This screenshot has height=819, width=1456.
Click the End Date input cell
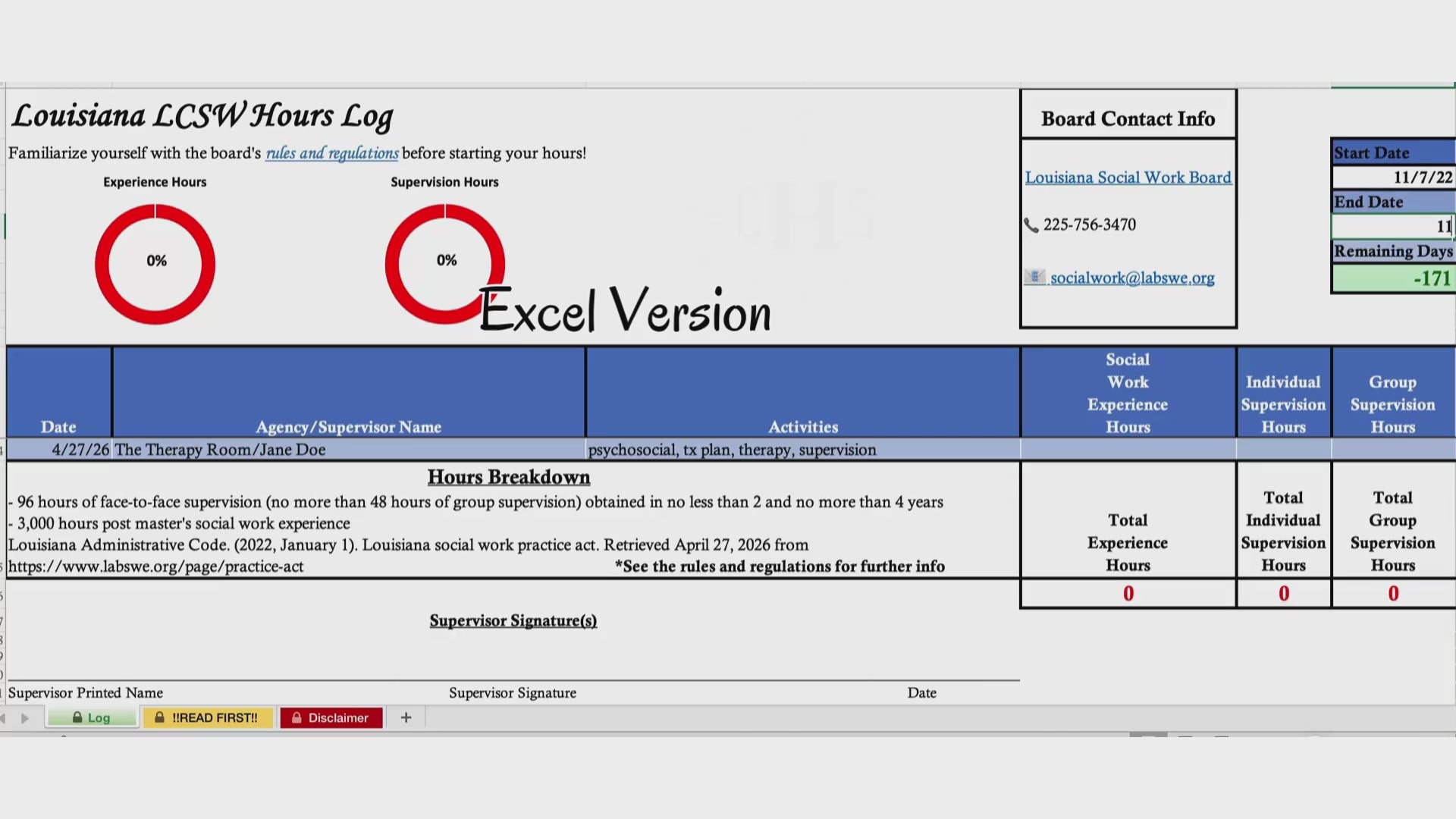coord(1393,226)
